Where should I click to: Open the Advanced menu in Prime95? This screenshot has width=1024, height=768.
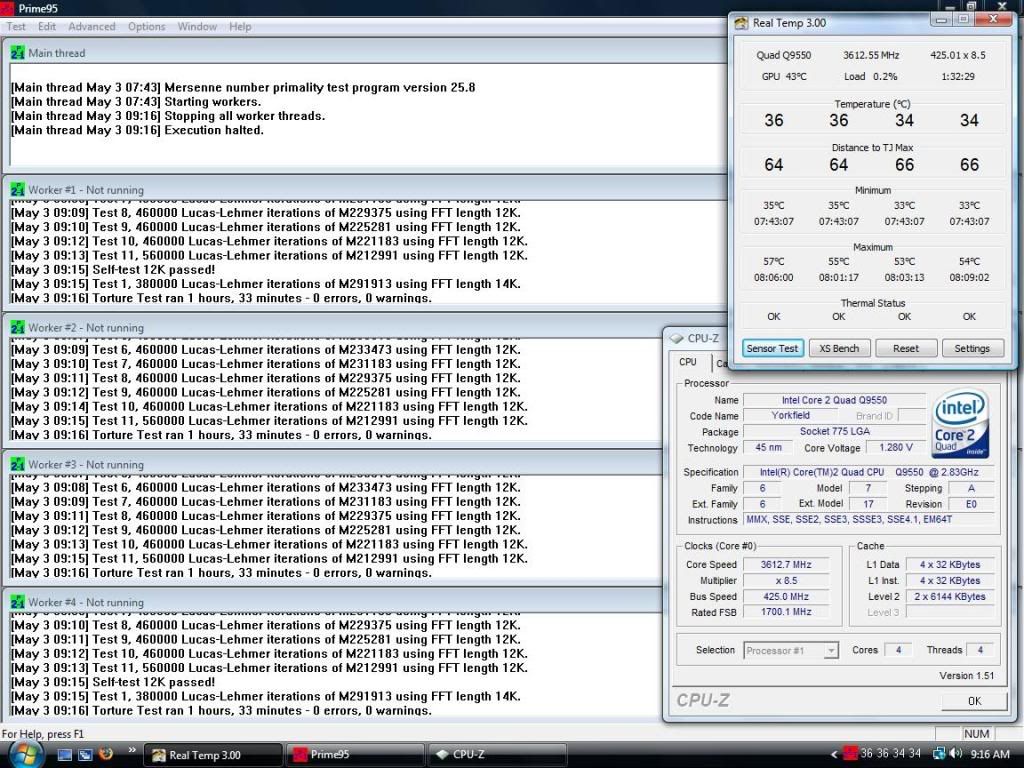point(91,27)
